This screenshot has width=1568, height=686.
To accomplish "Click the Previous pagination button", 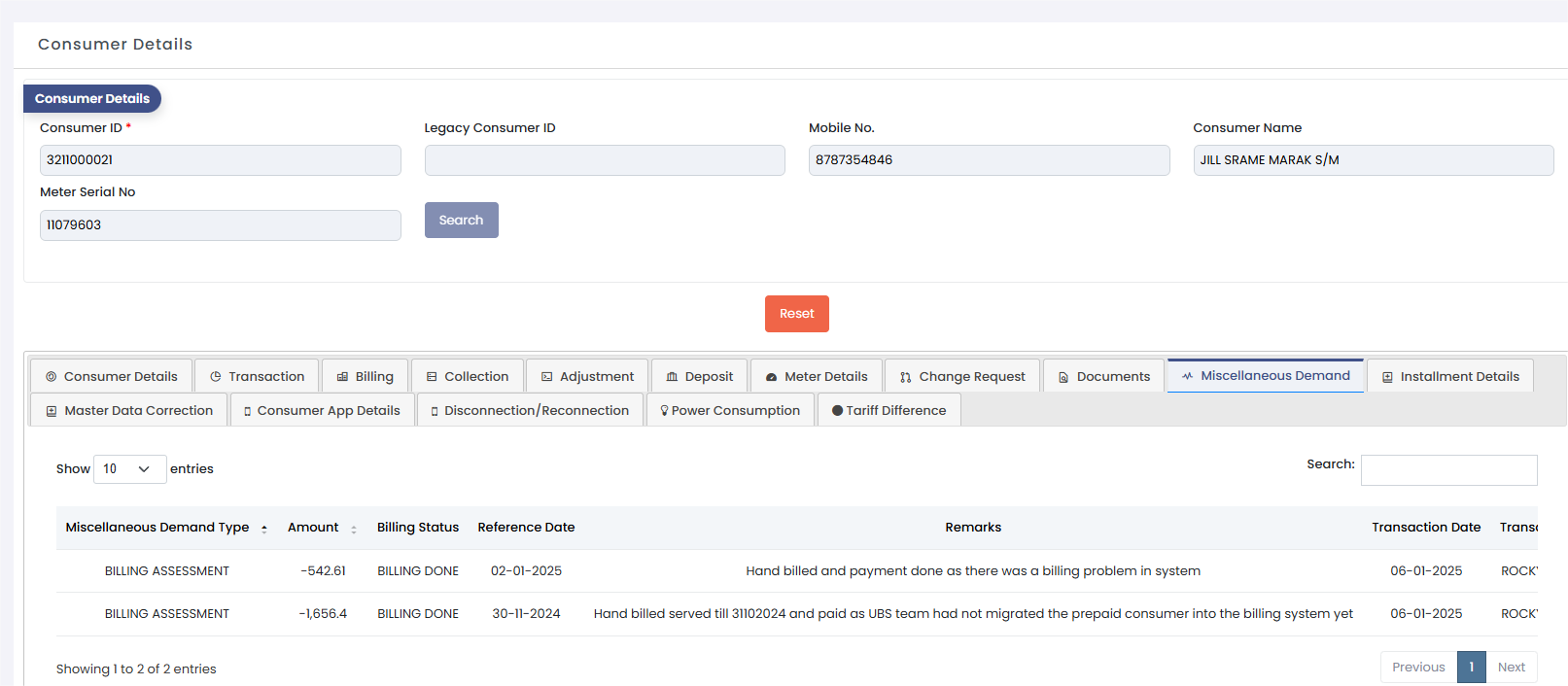I will (x=1418, y=668).
